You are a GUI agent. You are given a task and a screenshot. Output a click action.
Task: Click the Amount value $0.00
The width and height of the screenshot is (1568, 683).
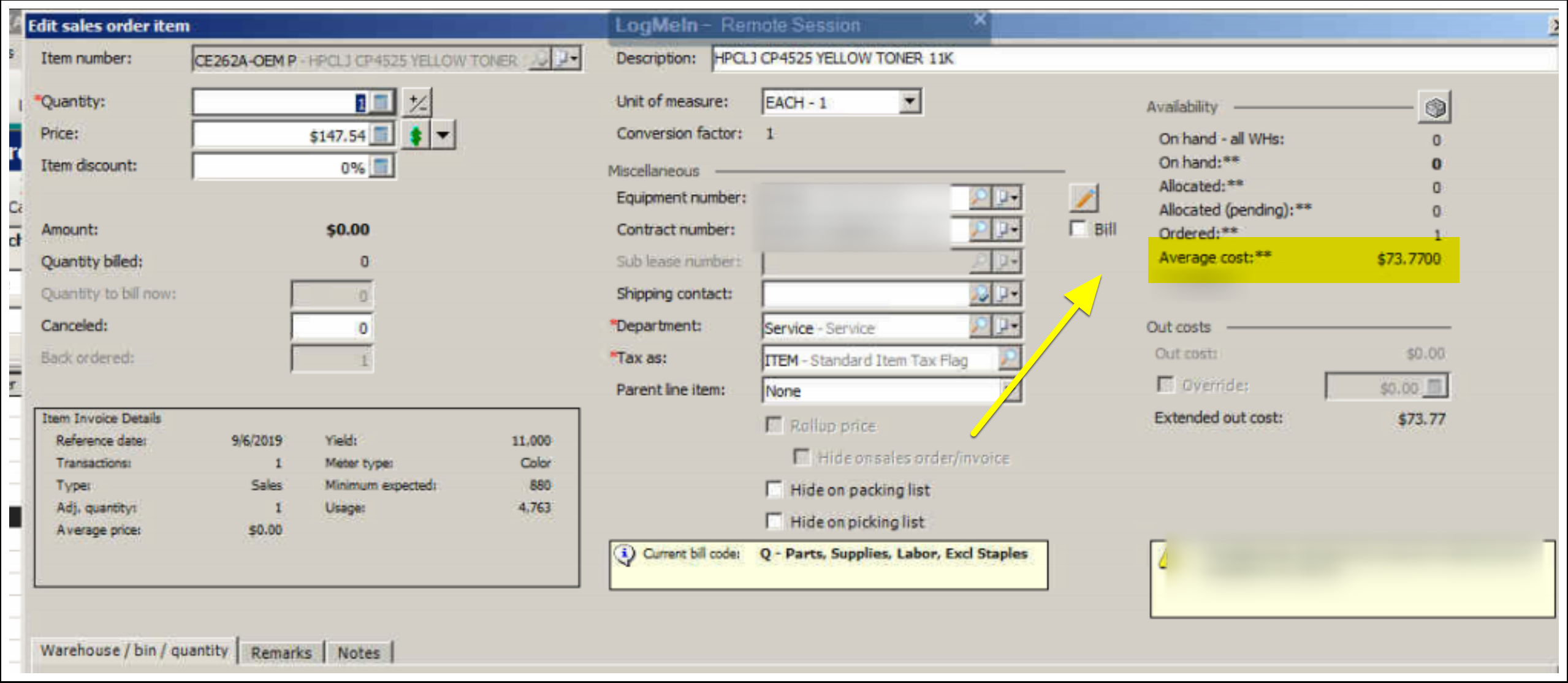(348, 230)
